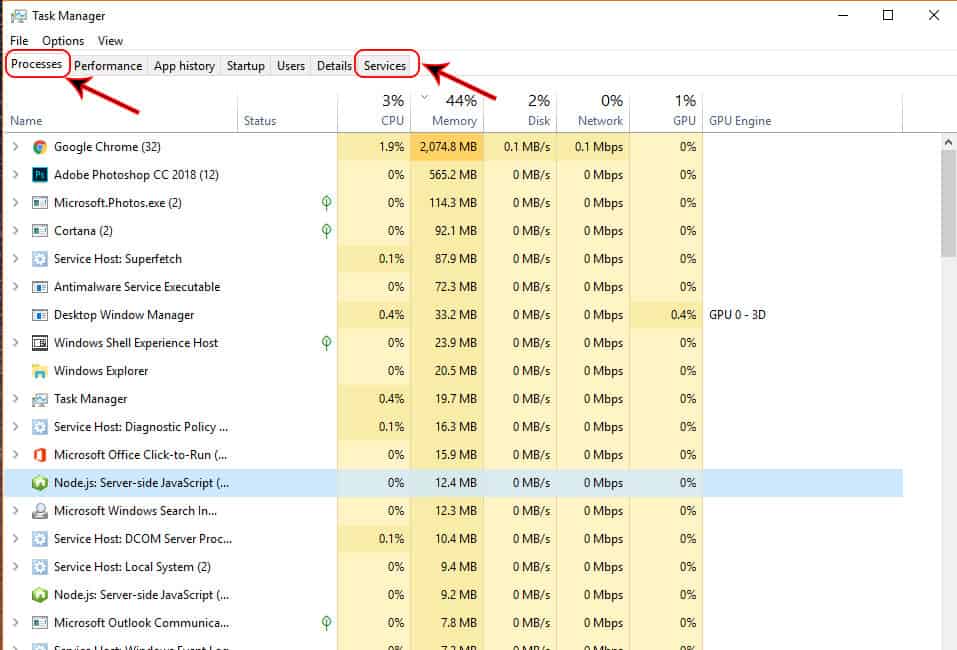Click the leaf icon for Microsoft Outlook Communications
The width and height of the screenshot is (957, 650).
click(x=327, y=623)
